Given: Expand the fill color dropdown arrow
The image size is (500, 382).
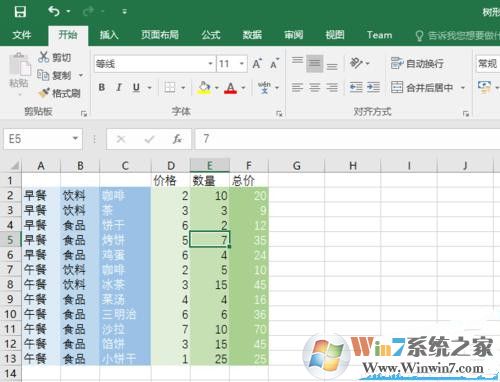Looking at the screenshot, I should pos(217,88).
